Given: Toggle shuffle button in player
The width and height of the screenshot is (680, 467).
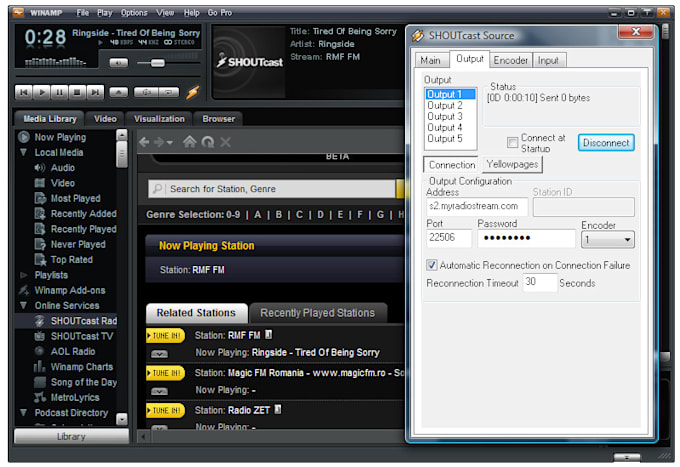Looking at the screenshot, I should tap(146, 92).
